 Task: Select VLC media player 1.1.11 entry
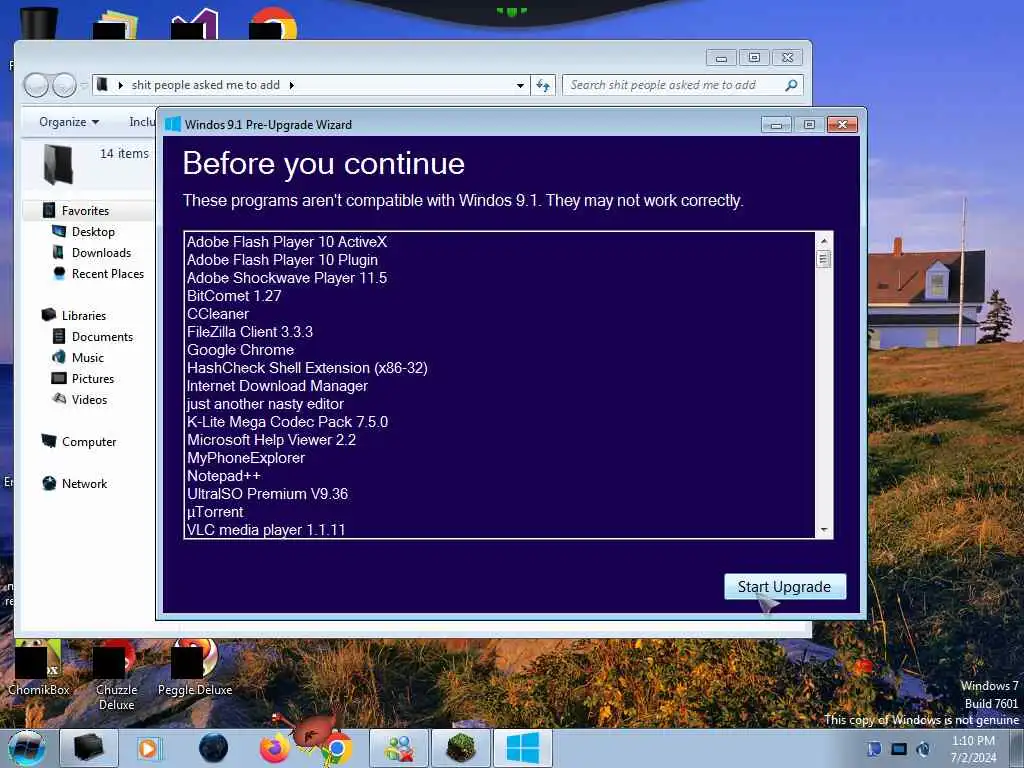[x=266, y=530]
